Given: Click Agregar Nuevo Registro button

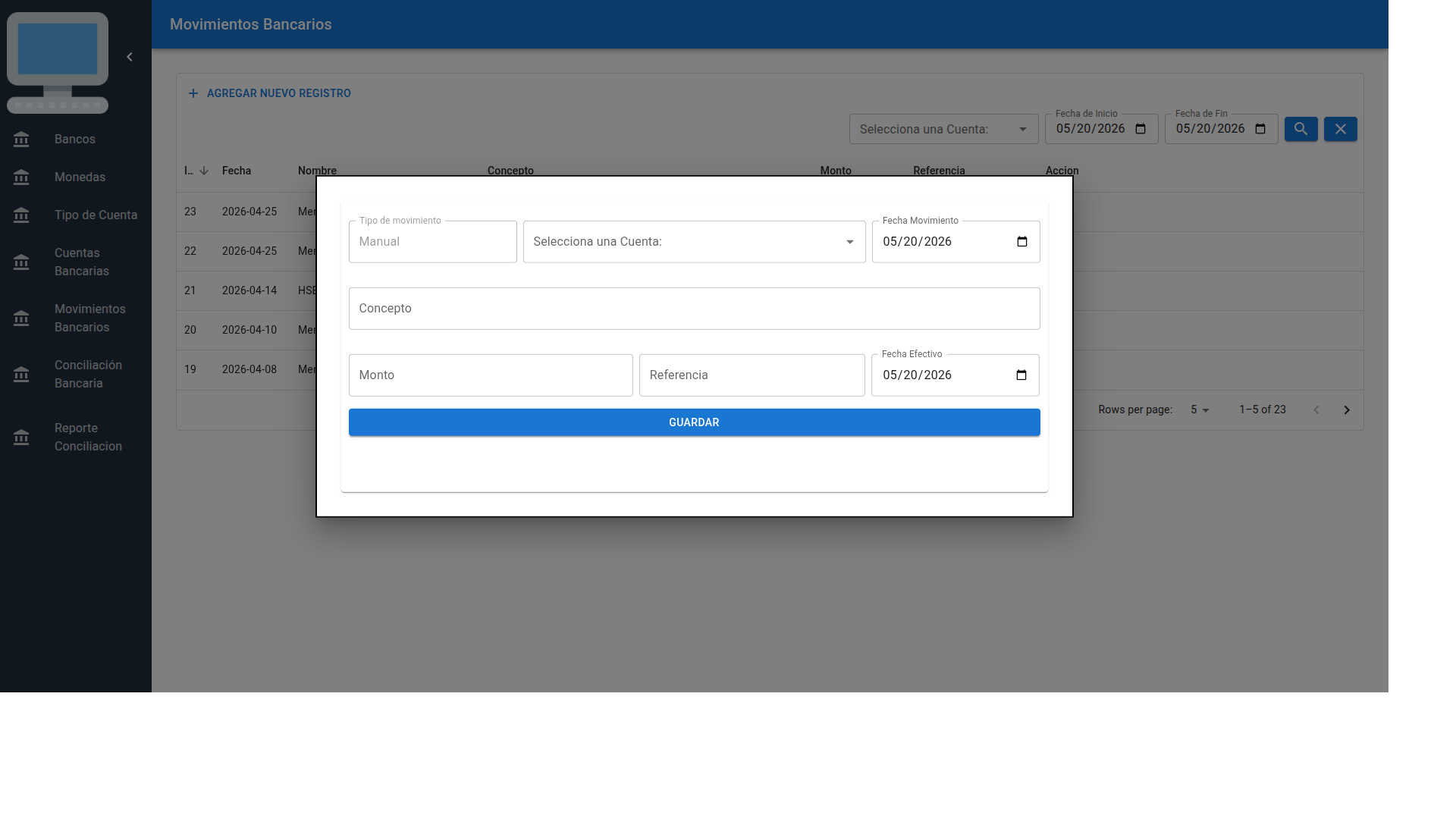Looking at the screenshot, I should [269, 93].
